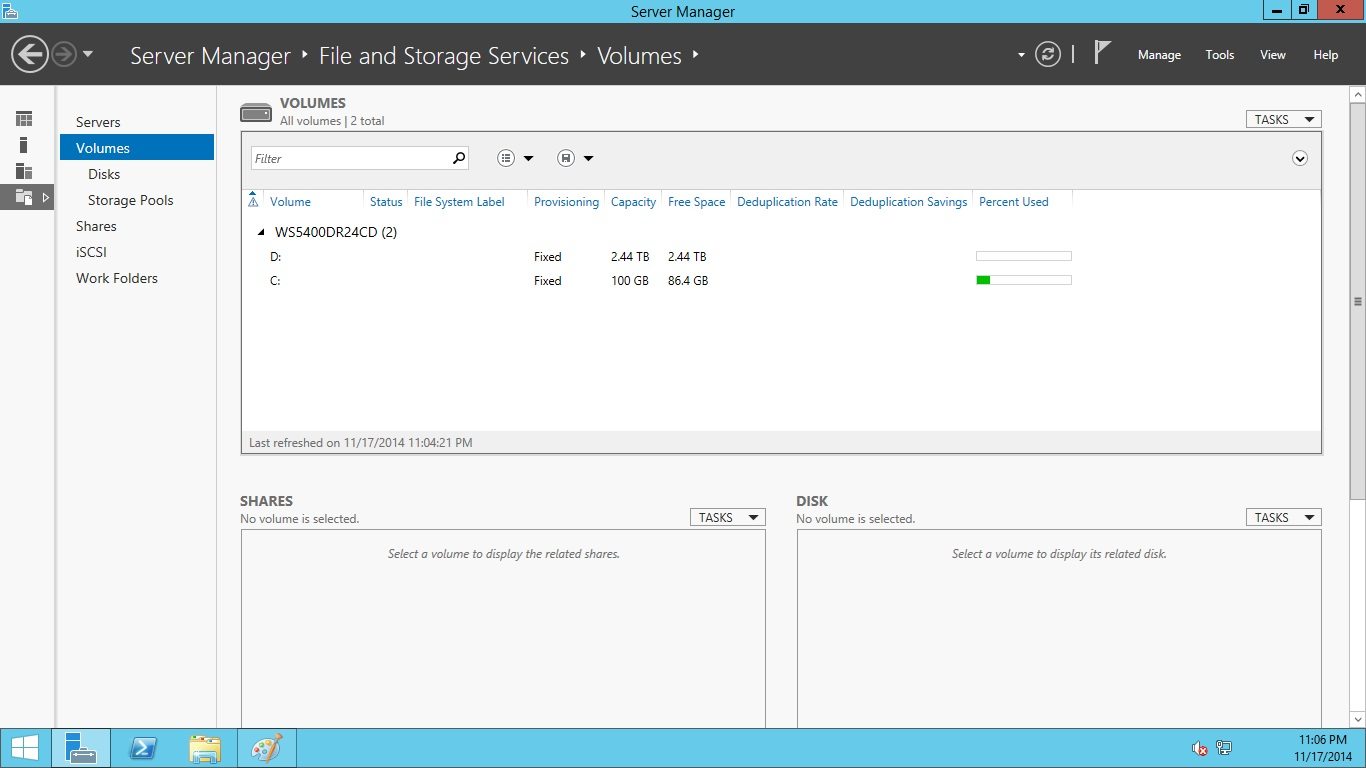Sort by the Free Space column header
Viewport: 1366px width, 768px height.
696,201
